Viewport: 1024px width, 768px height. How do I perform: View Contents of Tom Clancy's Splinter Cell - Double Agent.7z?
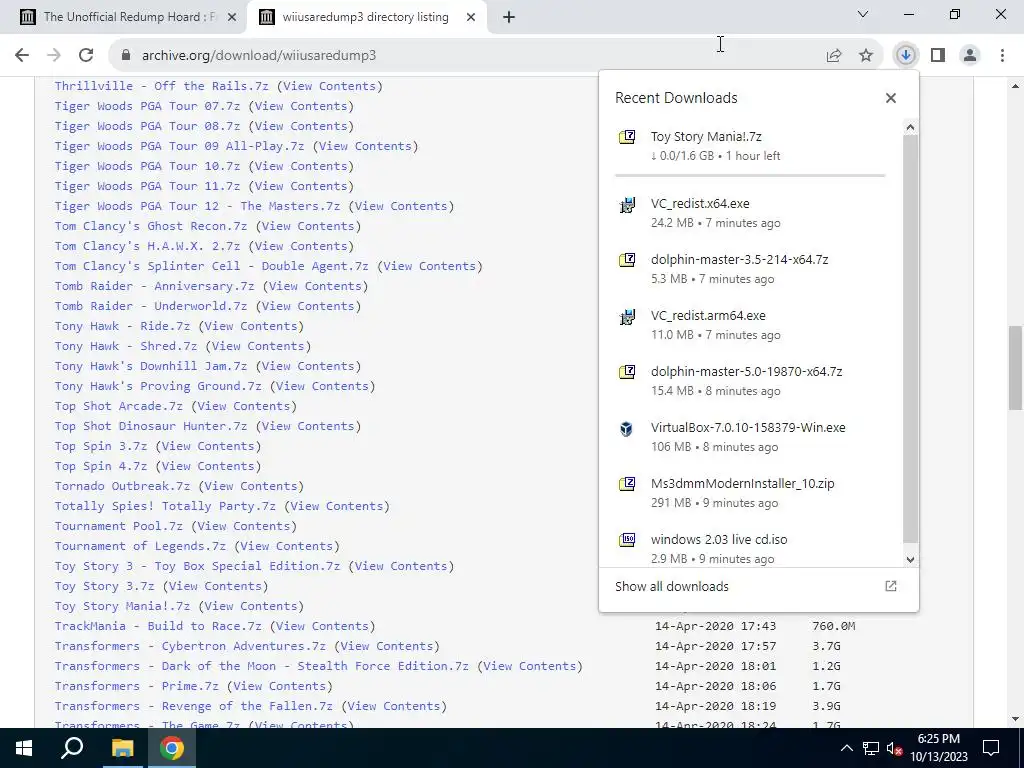point(429,266)
